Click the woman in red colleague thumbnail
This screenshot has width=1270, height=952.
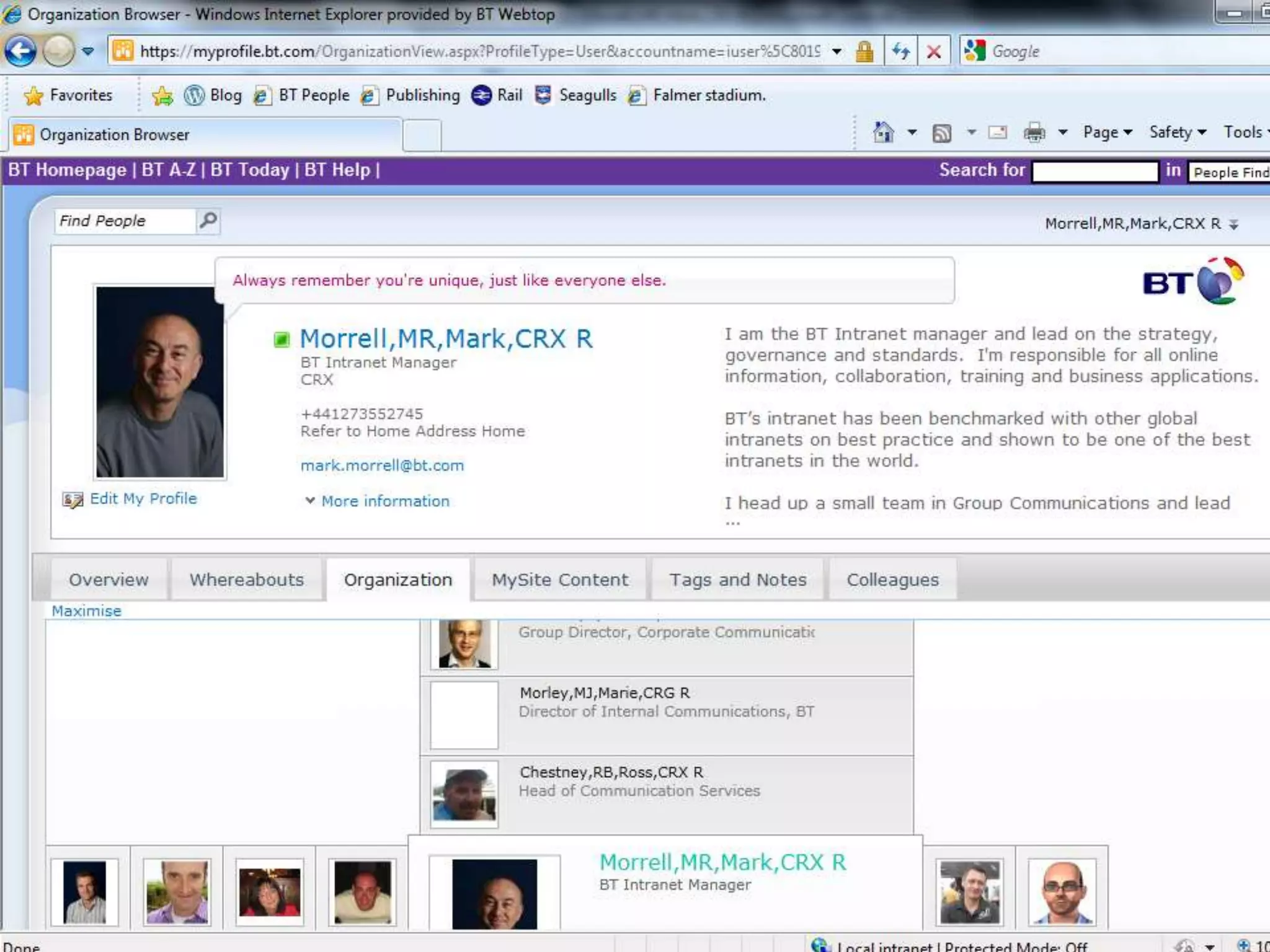[x=269, y=892]
